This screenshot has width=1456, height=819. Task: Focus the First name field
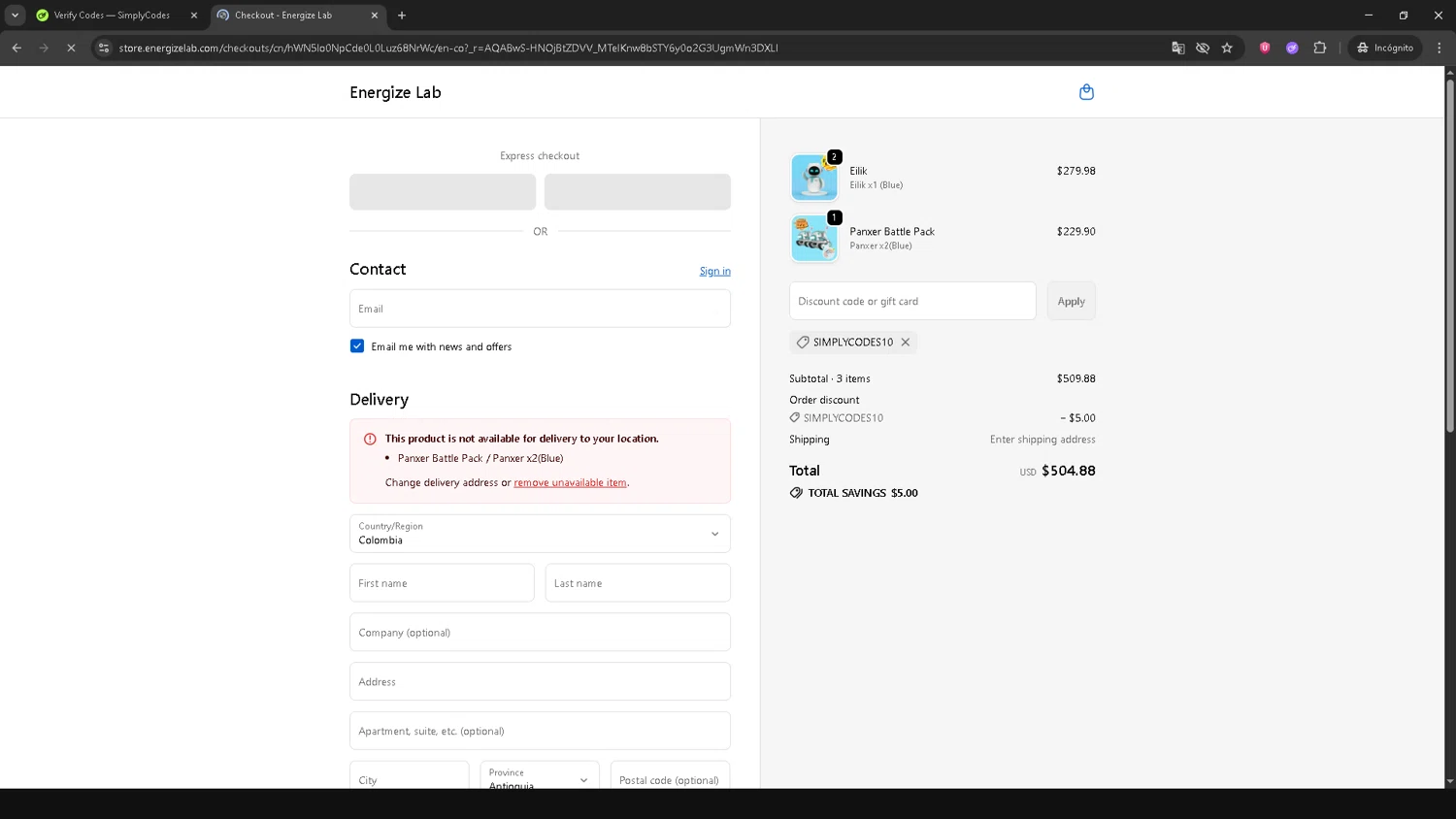click(442, 583)
